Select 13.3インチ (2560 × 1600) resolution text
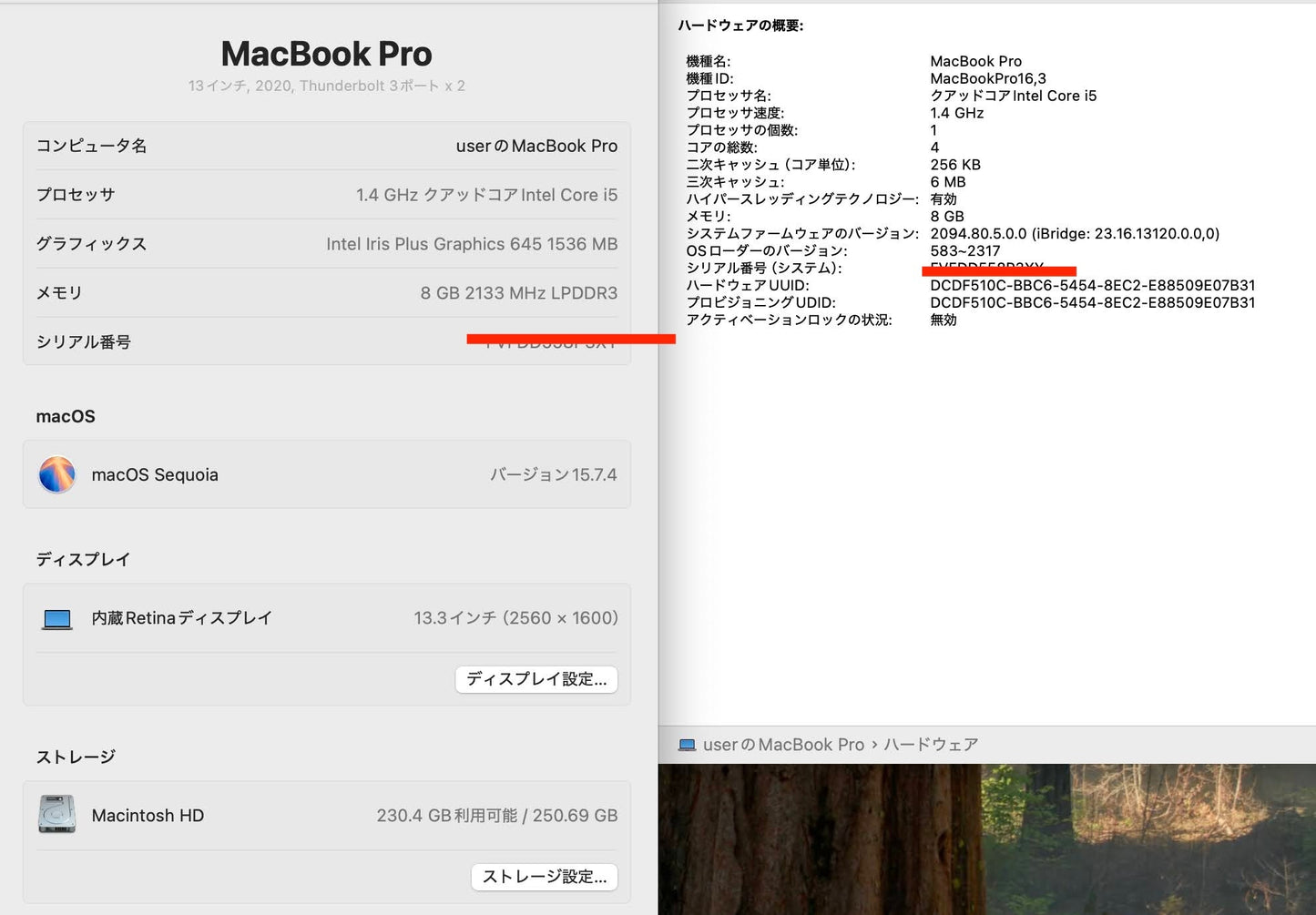This screenshot has width=1316, height=915. [515, 618]
